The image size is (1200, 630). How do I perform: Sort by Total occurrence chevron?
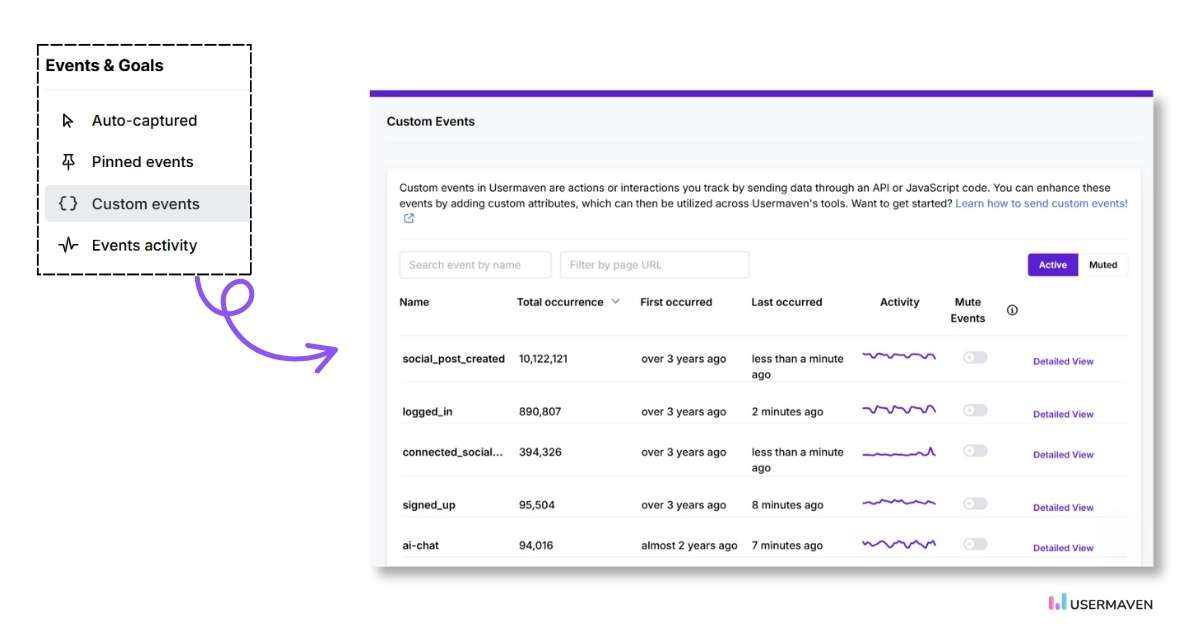tap(616, 302)
